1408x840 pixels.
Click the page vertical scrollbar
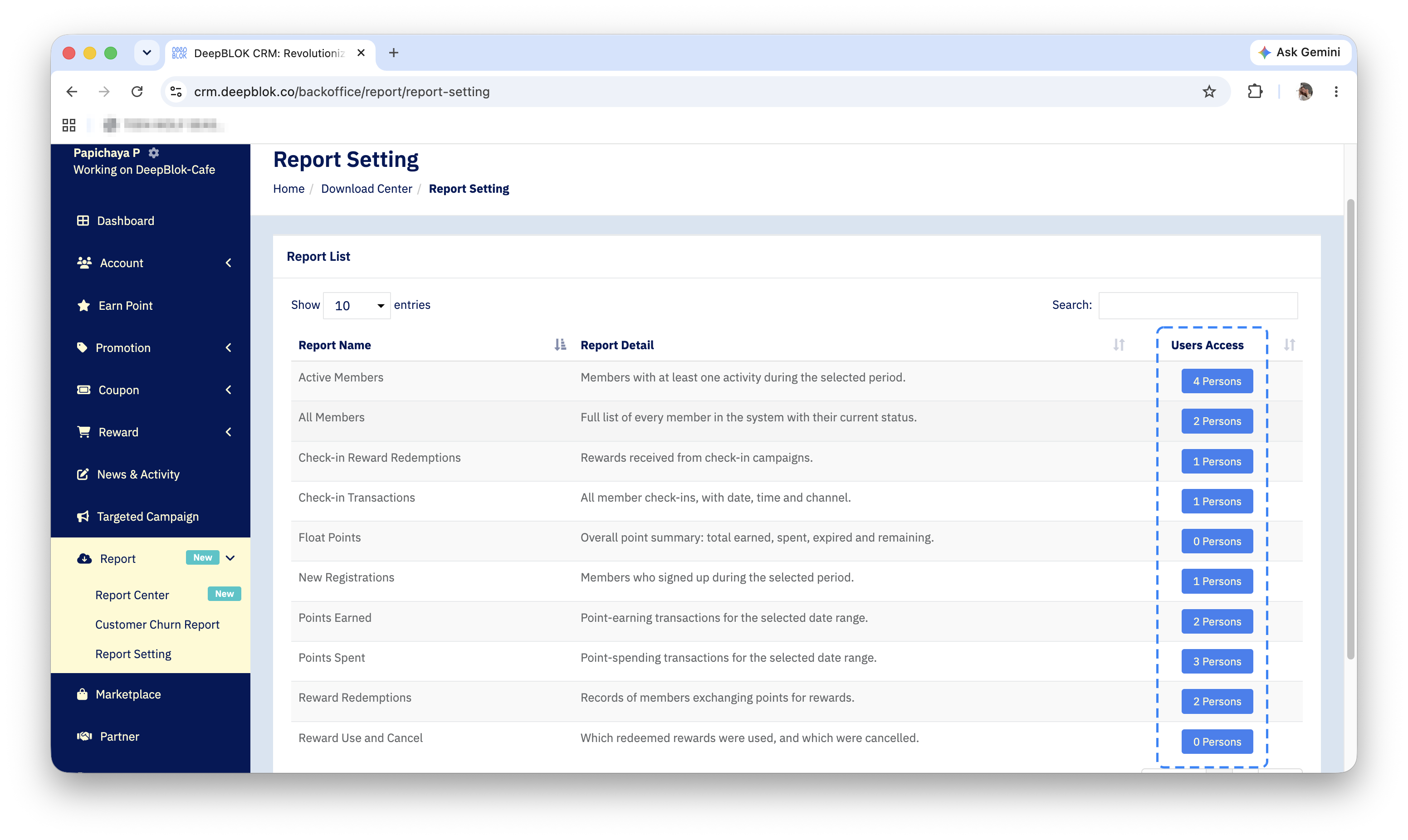1350,429
